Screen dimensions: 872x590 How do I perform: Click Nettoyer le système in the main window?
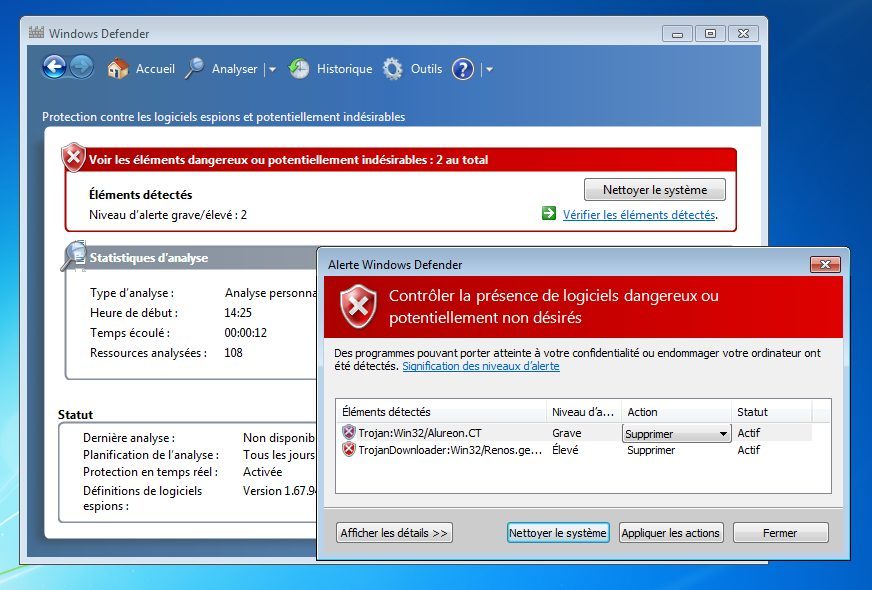(x=655, y=190)
